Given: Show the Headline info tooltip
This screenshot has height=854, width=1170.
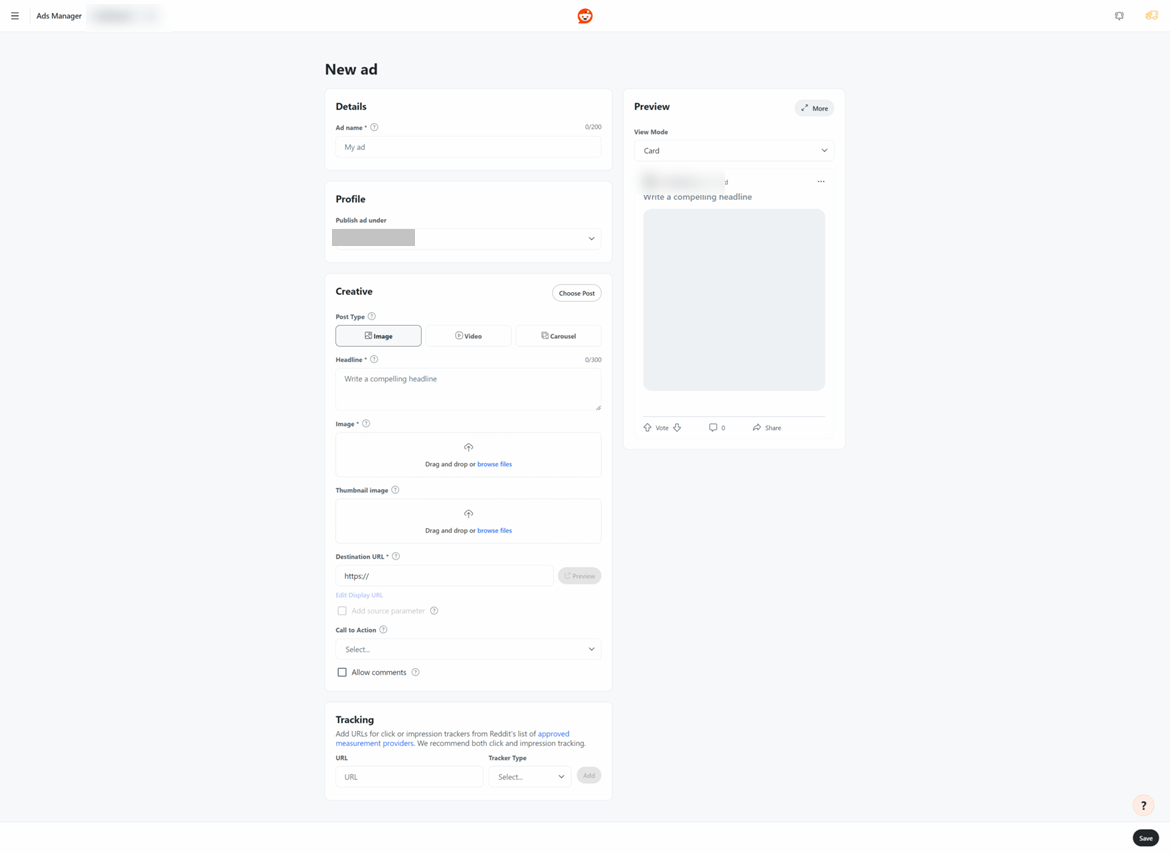Looking at the screenshot, I should [375, 360].
